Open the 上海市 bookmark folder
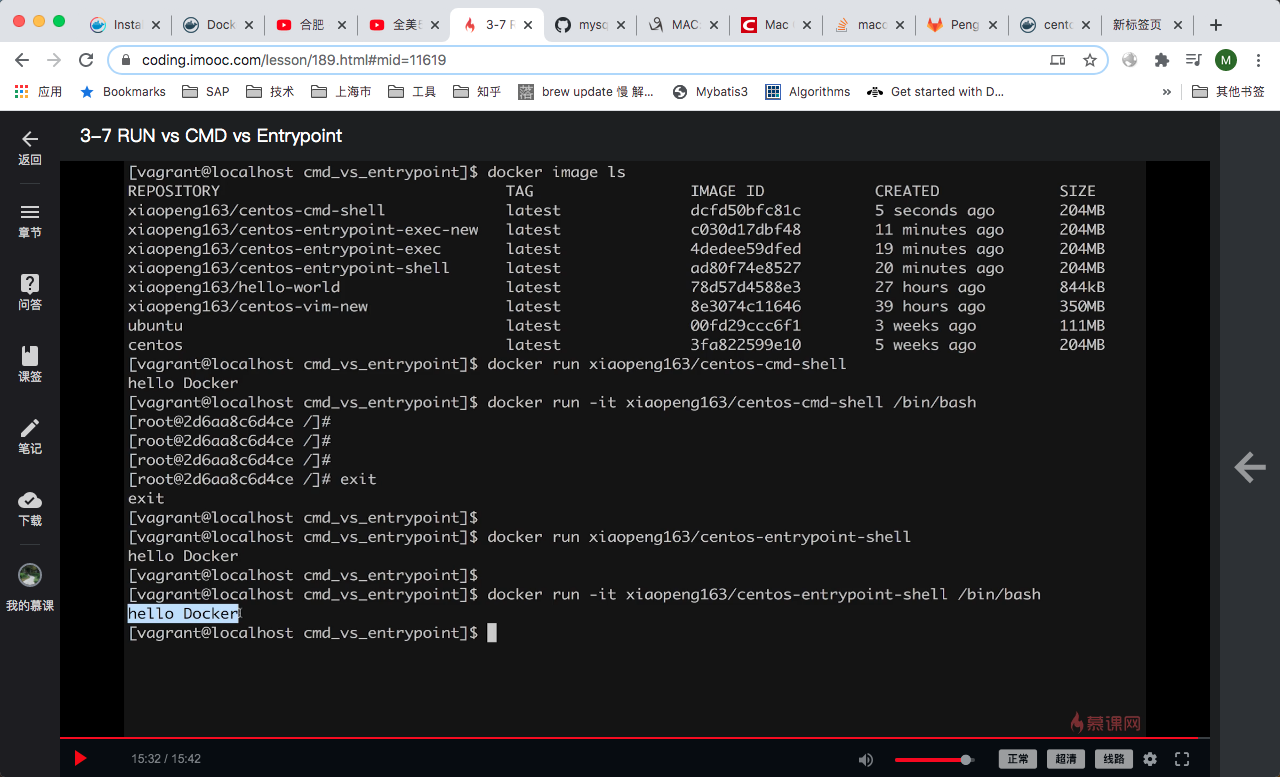Screen dimensions: 1280x777 coord(341,92)
